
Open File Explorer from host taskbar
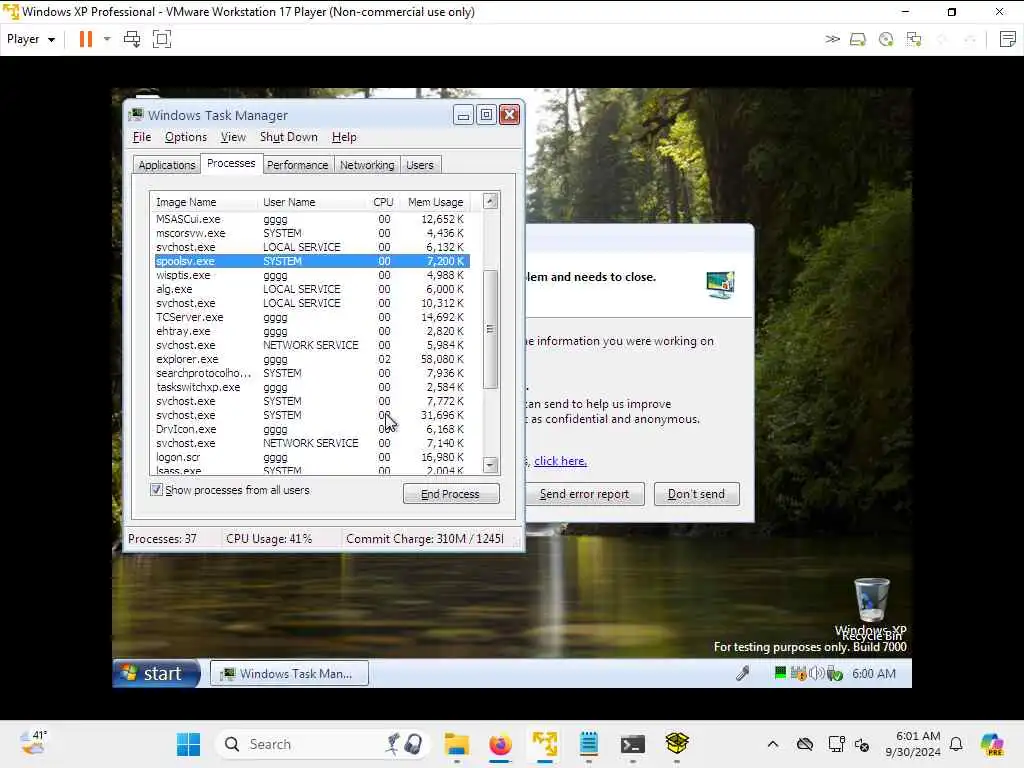point(456,744)
